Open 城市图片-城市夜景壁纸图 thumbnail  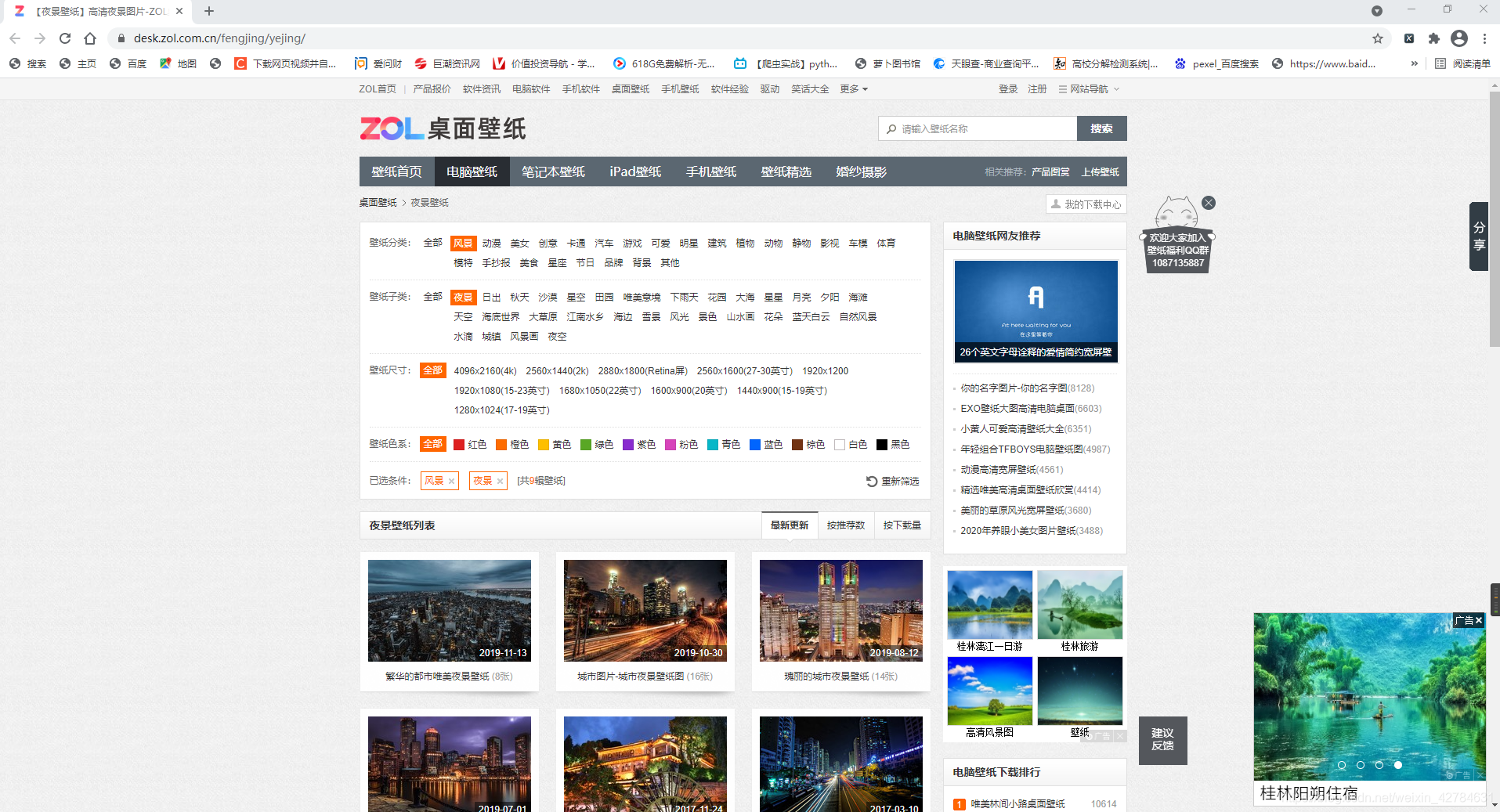[x=645, y=611]
